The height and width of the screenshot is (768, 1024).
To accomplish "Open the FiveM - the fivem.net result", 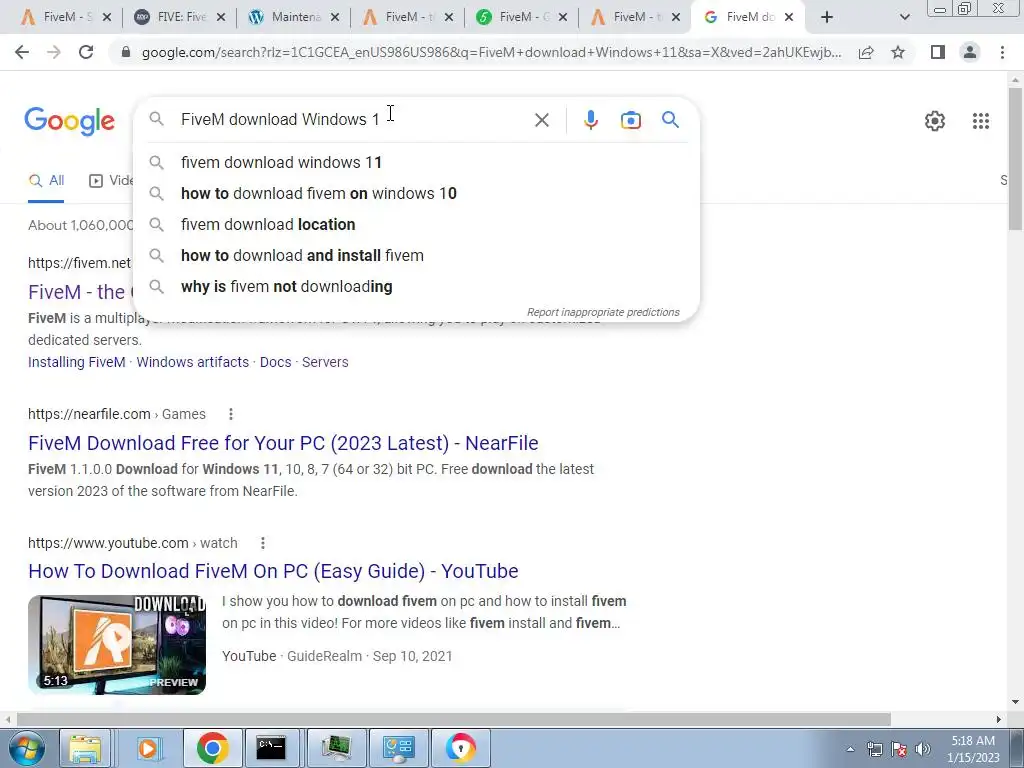I will [x=80, y=292].
